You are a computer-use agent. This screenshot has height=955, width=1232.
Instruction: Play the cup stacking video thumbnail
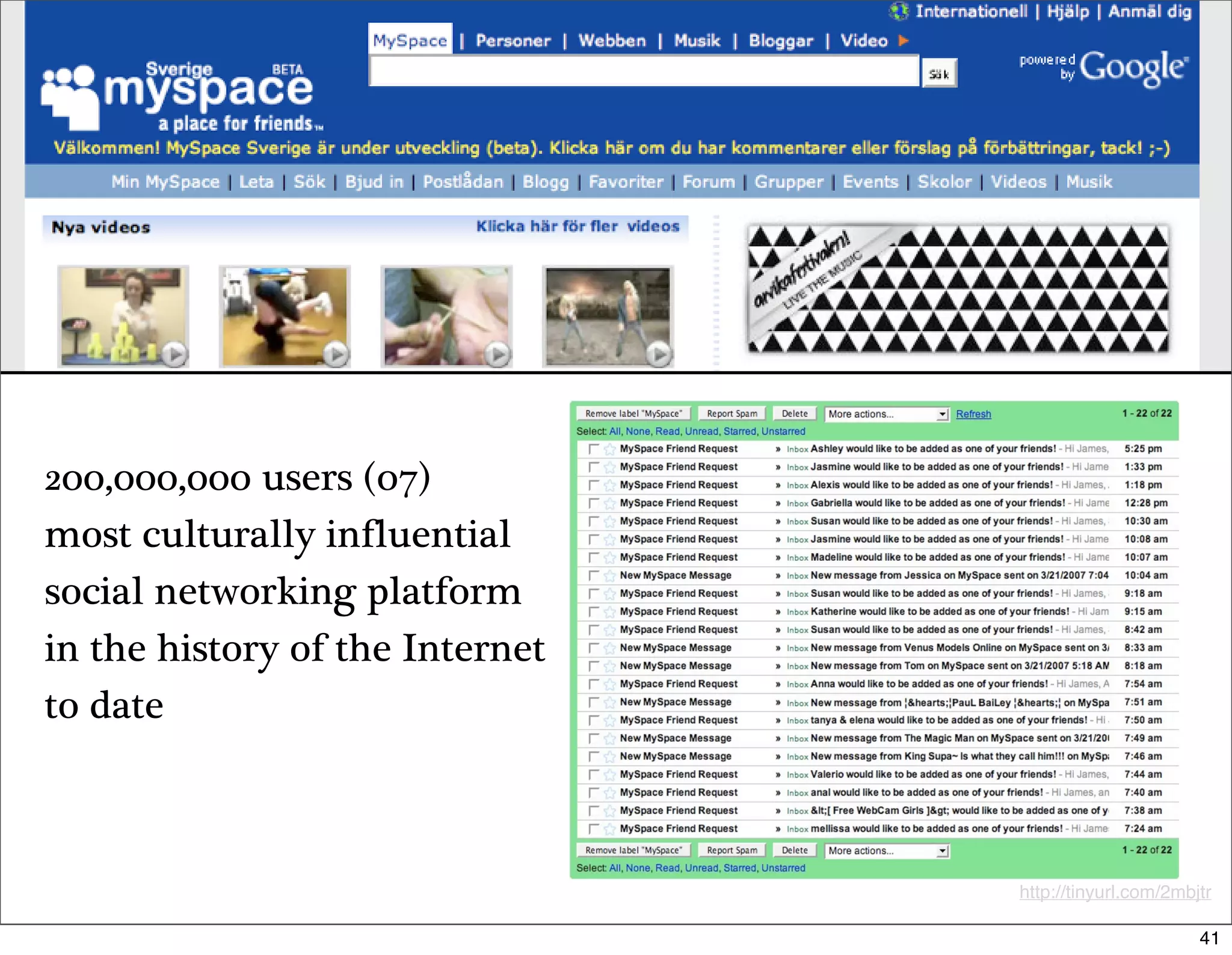click(x=123, y=317)
